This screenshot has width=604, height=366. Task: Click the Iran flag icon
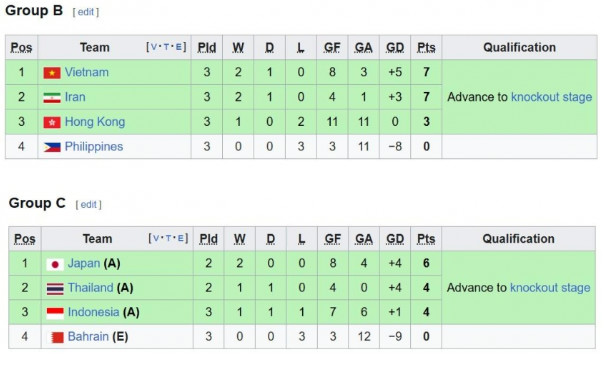52,97
